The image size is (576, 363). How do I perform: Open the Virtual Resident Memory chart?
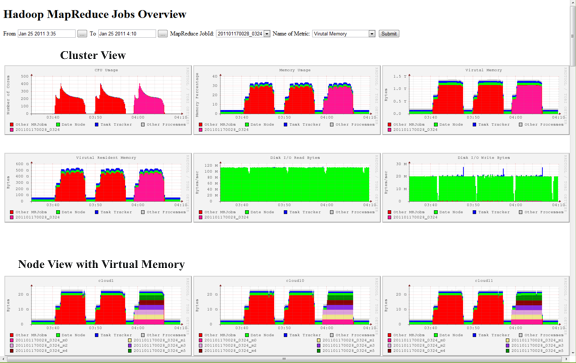[98, 188]
